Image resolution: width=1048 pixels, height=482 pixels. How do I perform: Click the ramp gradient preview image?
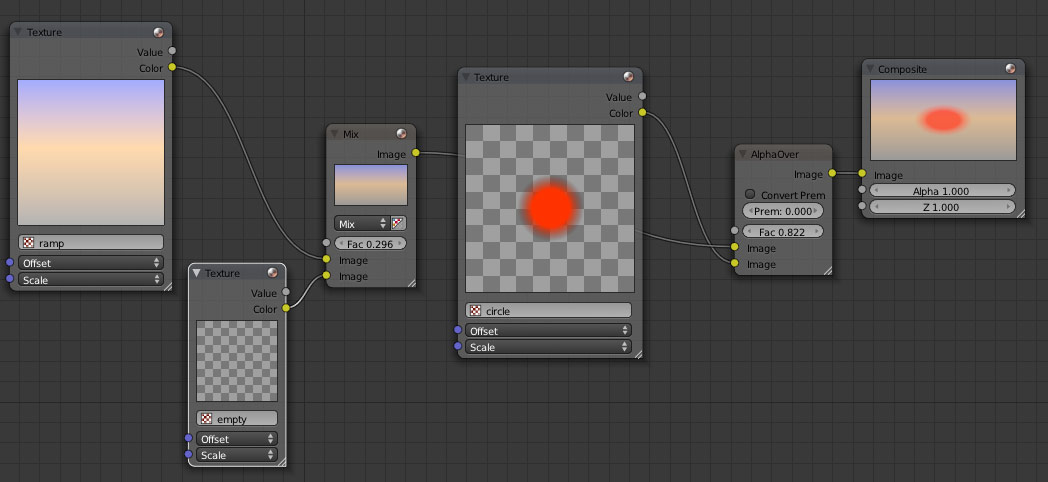[91, 152]
